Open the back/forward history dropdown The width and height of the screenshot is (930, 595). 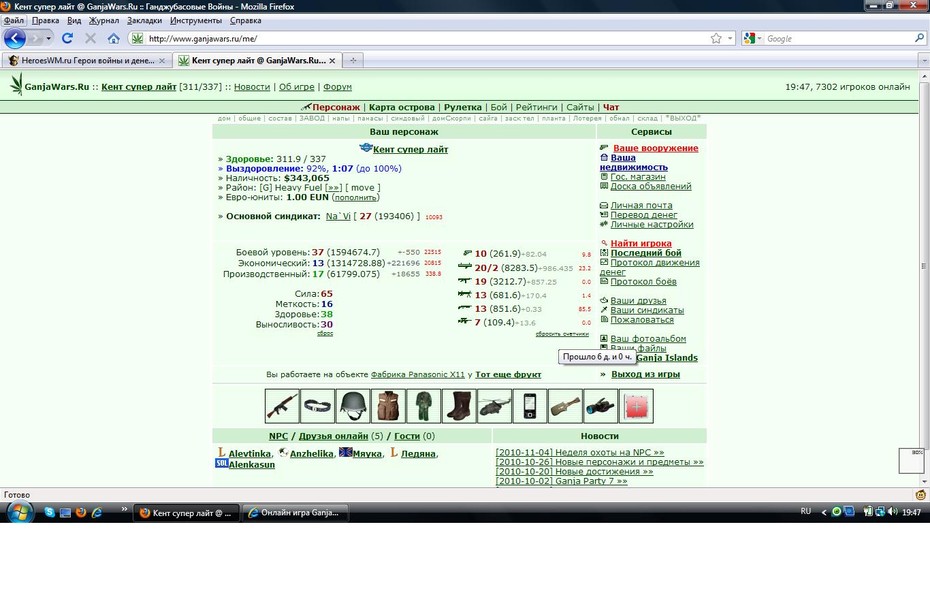tap(49, 39)
